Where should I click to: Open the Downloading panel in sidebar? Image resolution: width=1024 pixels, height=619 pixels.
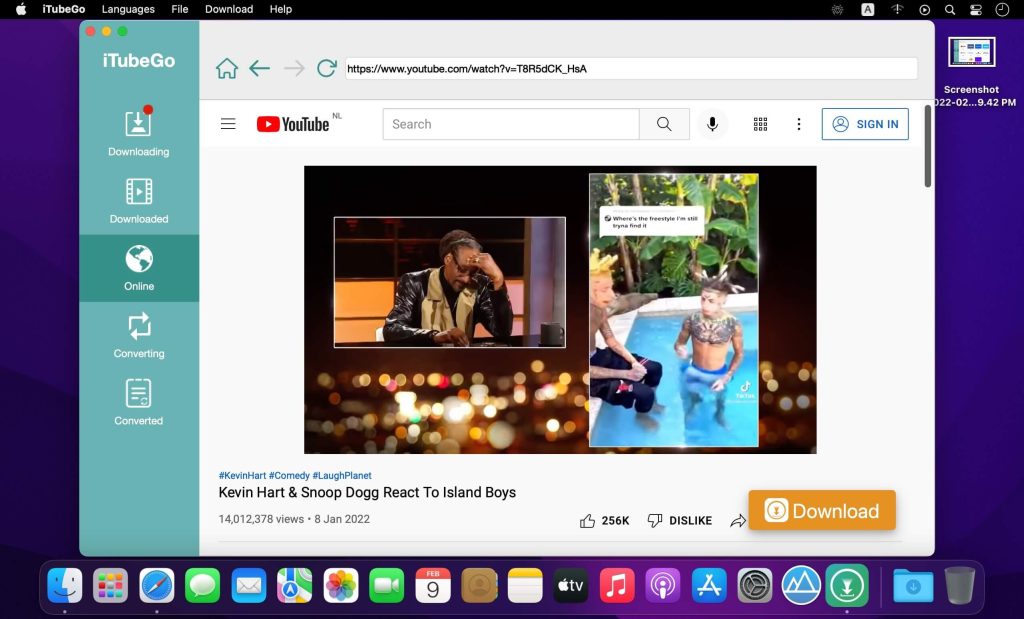click(x=138, y=133)
